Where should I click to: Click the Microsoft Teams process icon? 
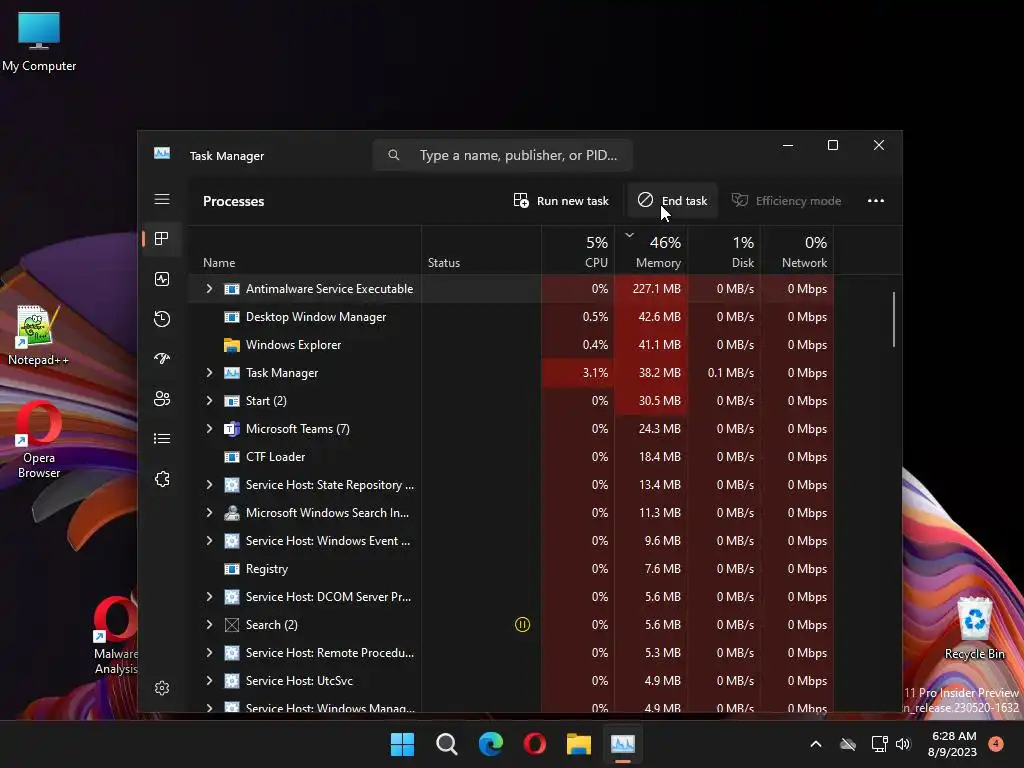point(232,429)
